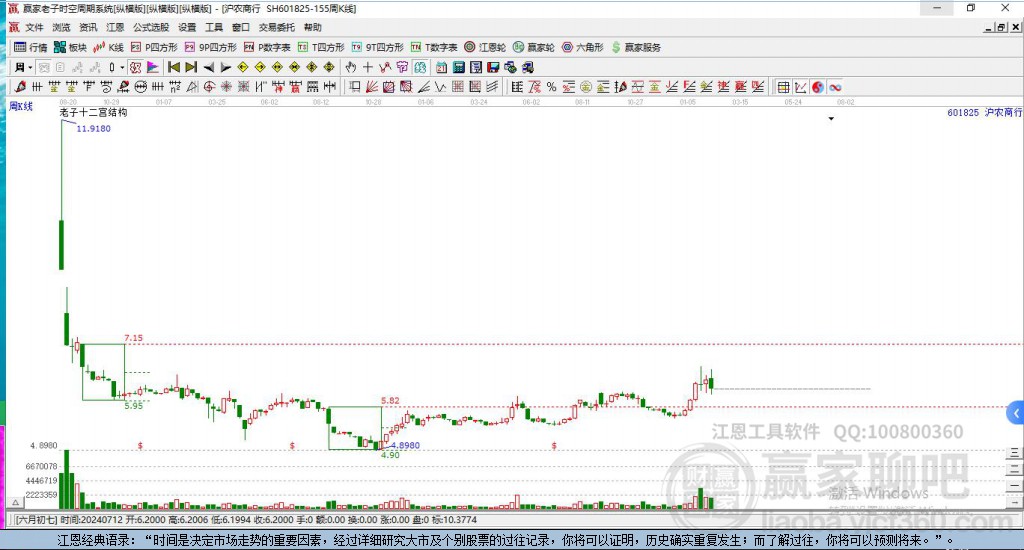Image resolution: width=1024 pixels, height=550 pixels.
Task: Open the 资讯 menu
Action: click(x=88, y=27)
